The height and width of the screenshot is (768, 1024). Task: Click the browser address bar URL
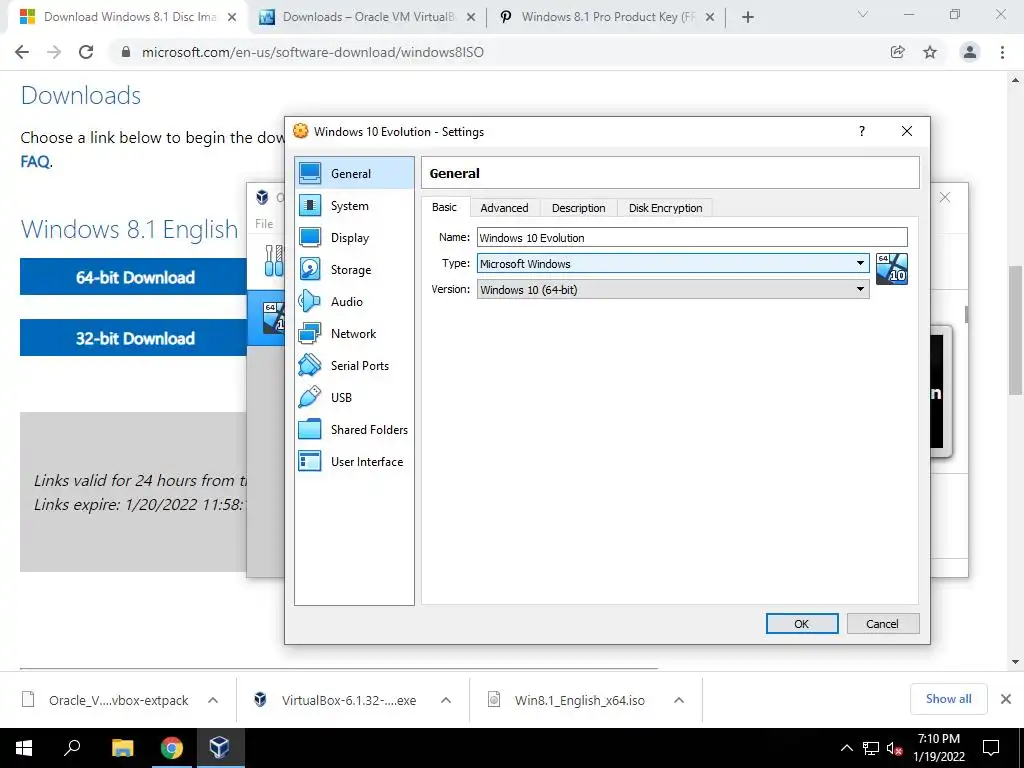click(x=313, y=52)
